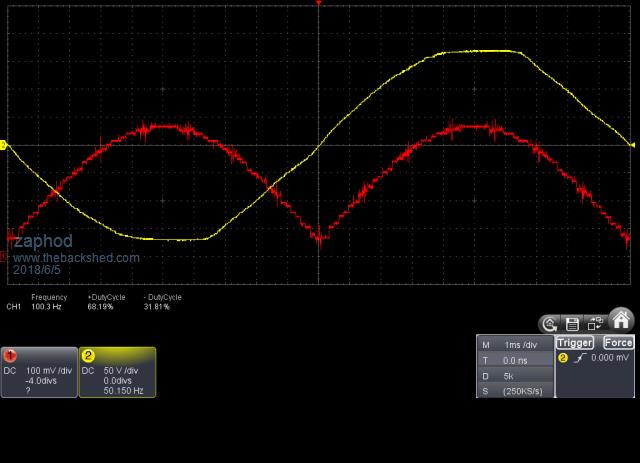The width and height of the screenshot is (640, 463).
Task: Click the 0.000 mV trigger level value
Action: coord(611,357)
